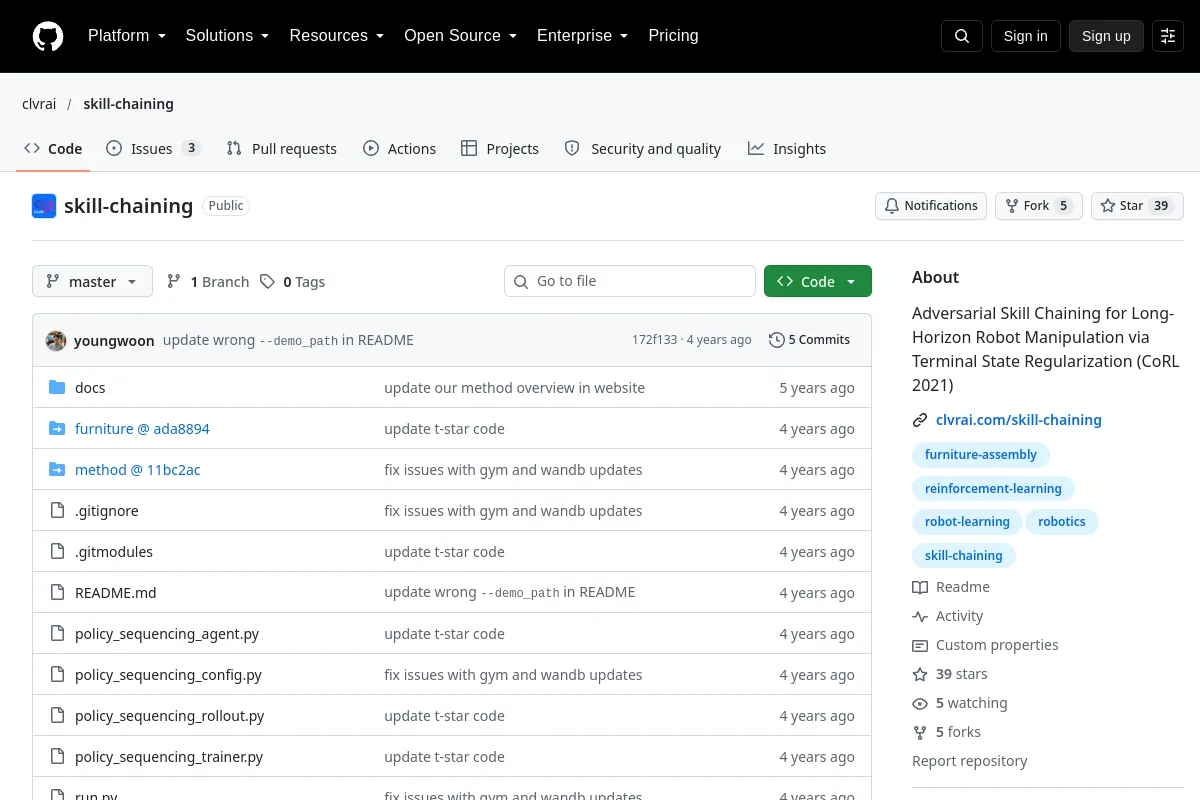This screenshot has height=800, width=1200.
Task: Open the search magnifier icon in header
Action: point(962,36)
